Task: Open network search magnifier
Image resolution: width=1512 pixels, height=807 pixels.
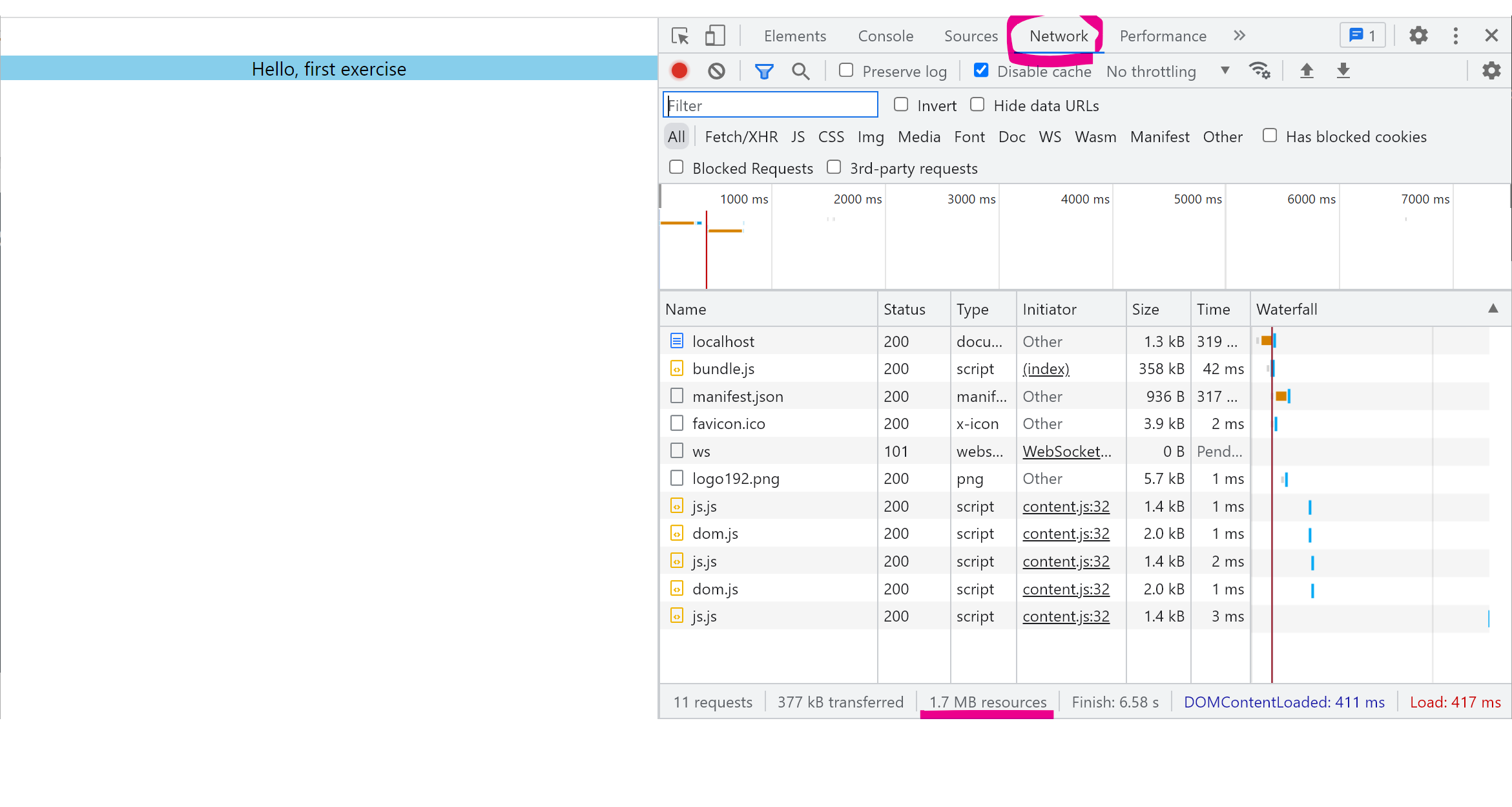Action: pos(800,71)
